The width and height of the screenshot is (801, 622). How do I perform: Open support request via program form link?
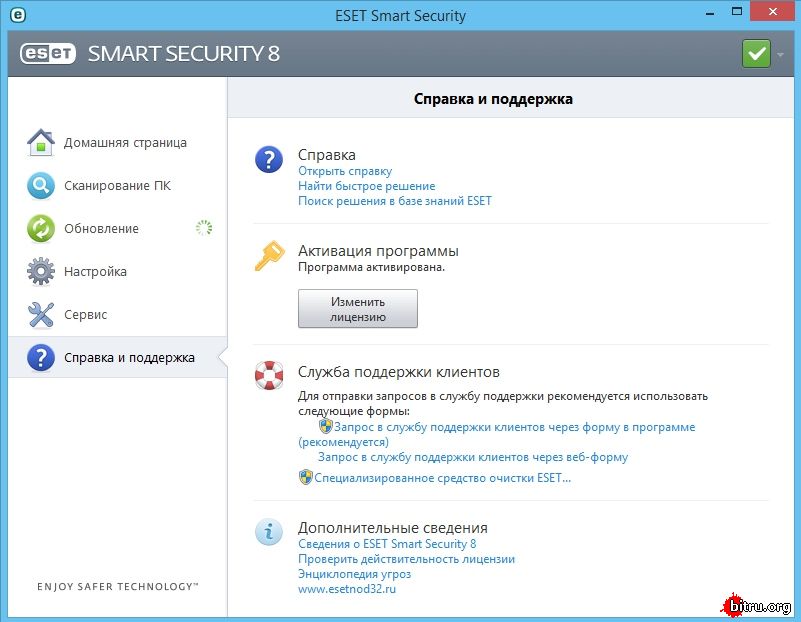coord(514,427)
